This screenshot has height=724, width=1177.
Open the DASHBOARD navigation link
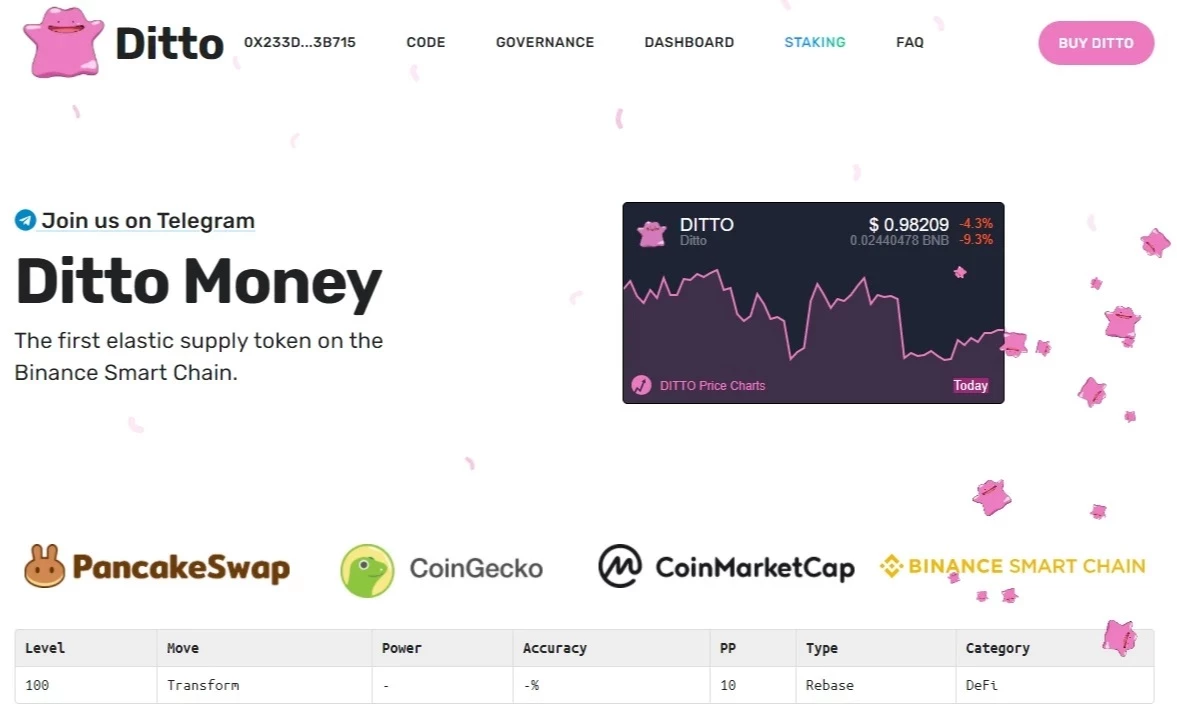[x=689, y=43]
